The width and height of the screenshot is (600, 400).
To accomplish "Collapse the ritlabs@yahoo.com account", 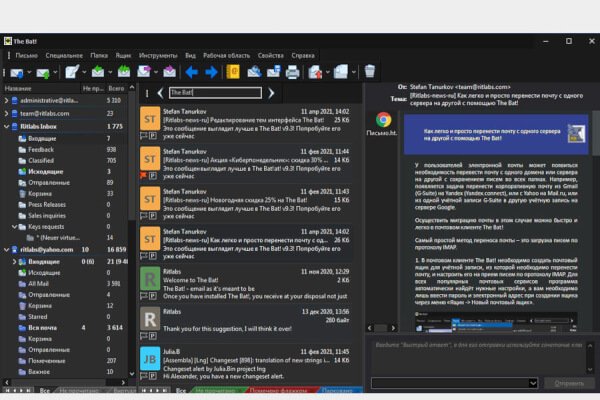I will pos(6,250).
